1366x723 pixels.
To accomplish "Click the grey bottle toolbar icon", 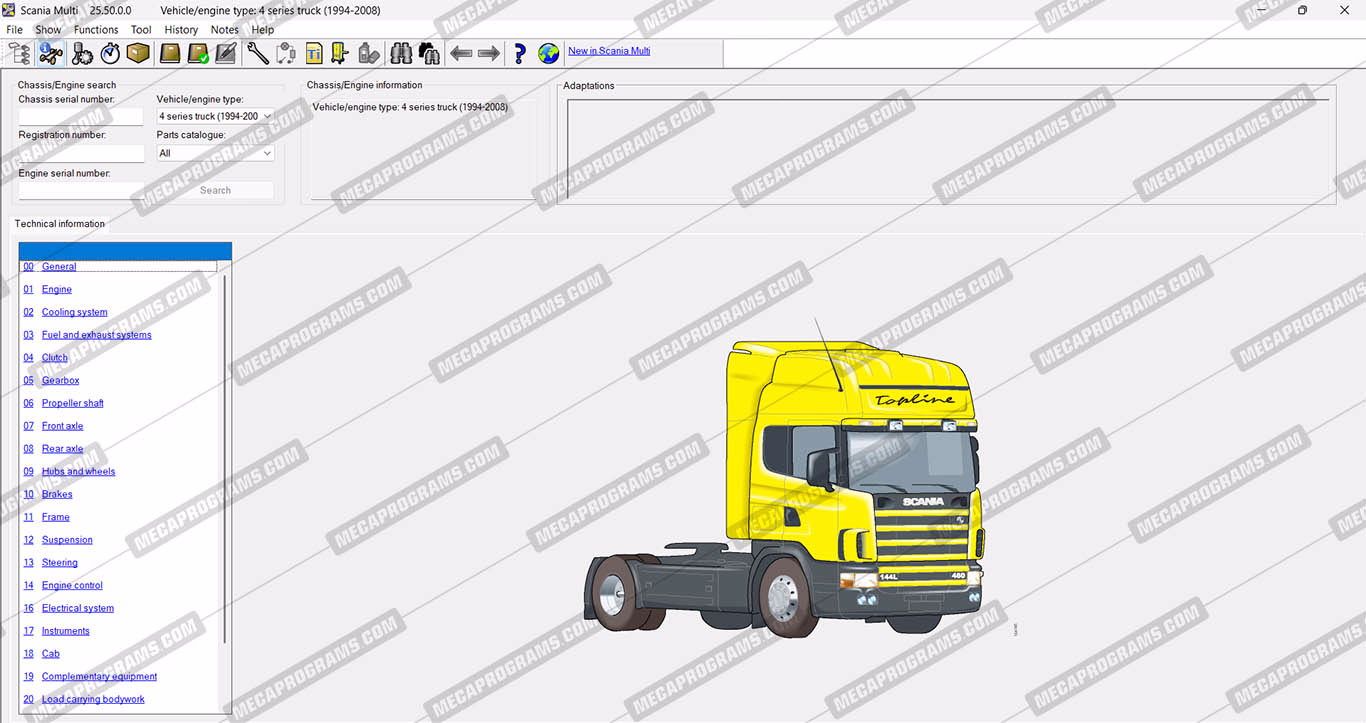I will pos(368,53).
